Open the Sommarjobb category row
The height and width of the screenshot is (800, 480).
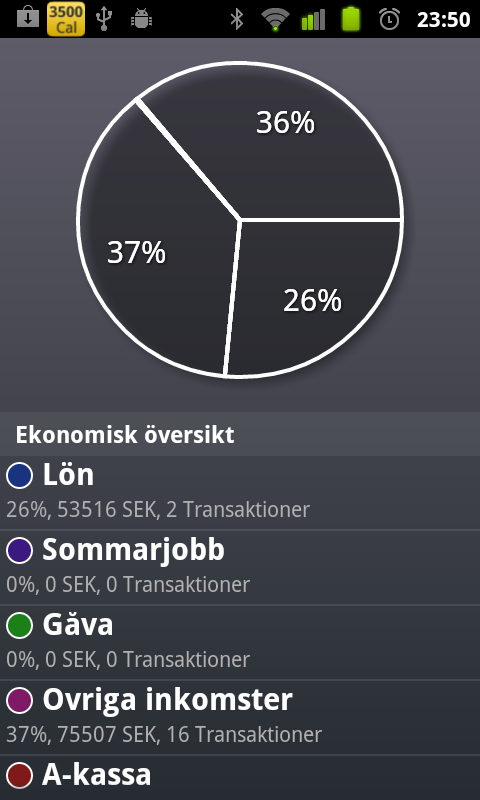click(240, 568)
